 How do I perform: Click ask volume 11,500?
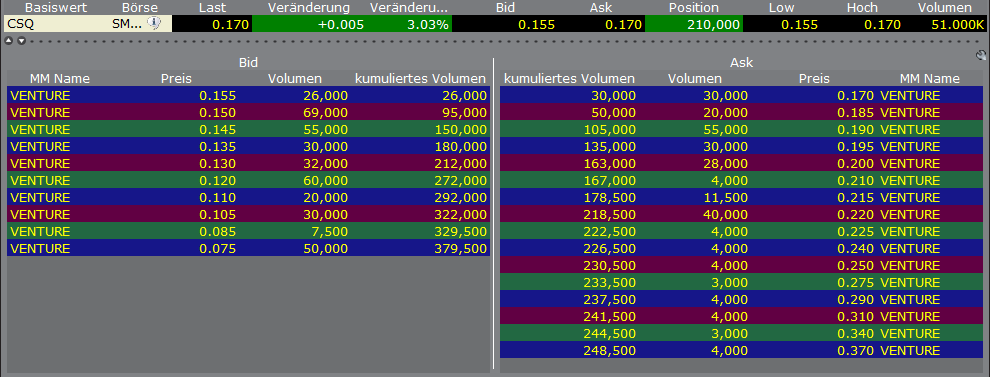click(726, 197)
